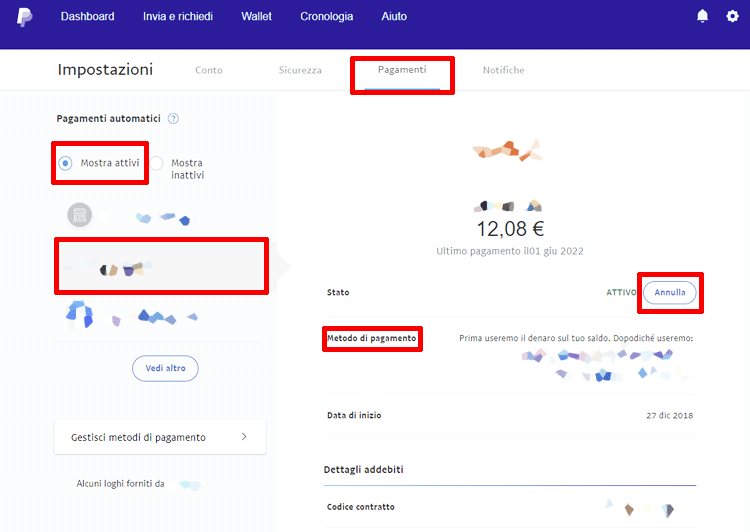
Task: Click Alcuni loghi forniti da text
Action: click(121, 484)
